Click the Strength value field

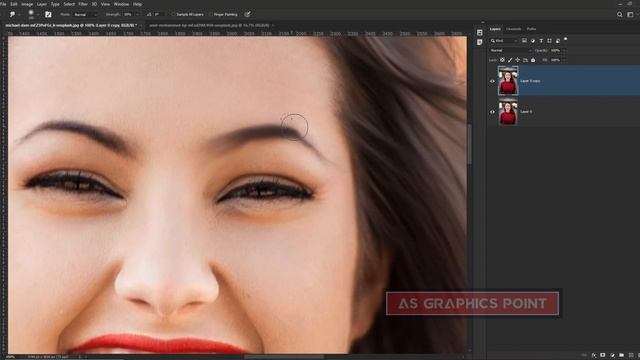(x=128, y=14)
